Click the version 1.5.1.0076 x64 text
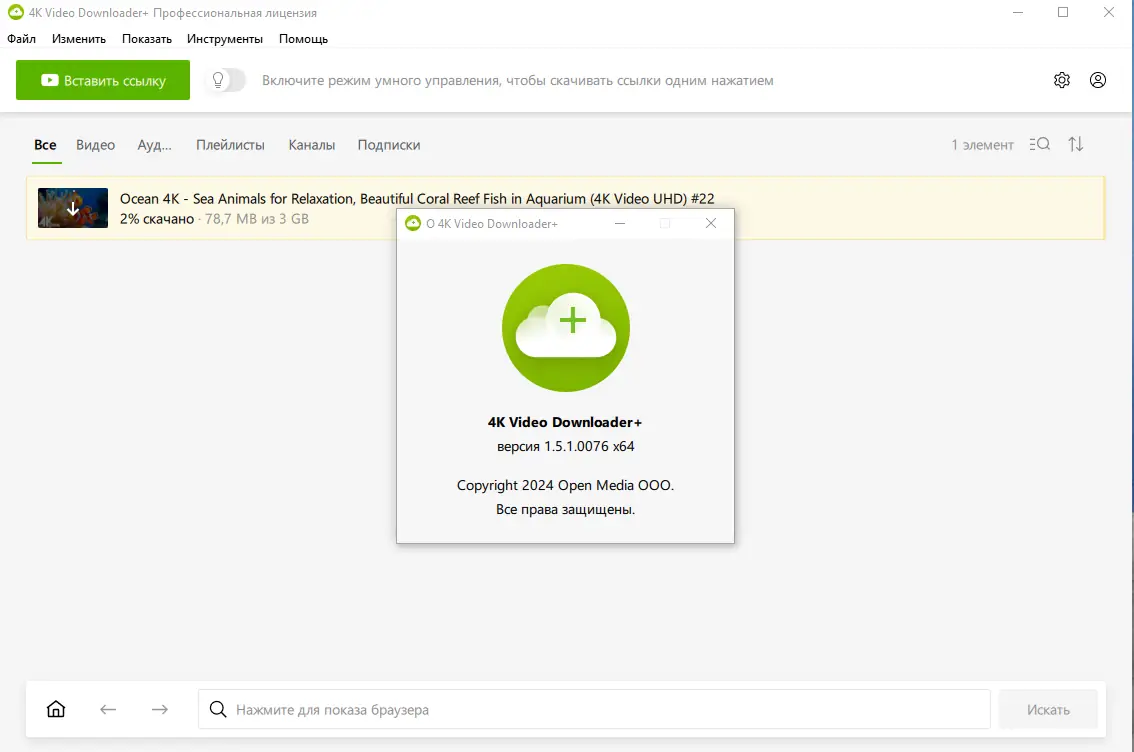This screenshot has height=752, width=1134. (x=566, y=446)
